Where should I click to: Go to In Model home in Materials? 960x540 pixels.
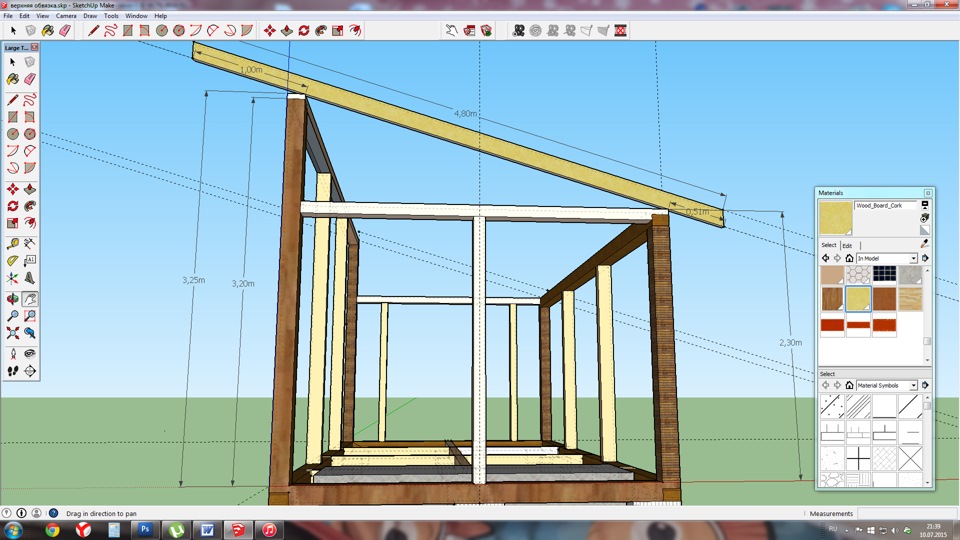(x=849, y=258)
